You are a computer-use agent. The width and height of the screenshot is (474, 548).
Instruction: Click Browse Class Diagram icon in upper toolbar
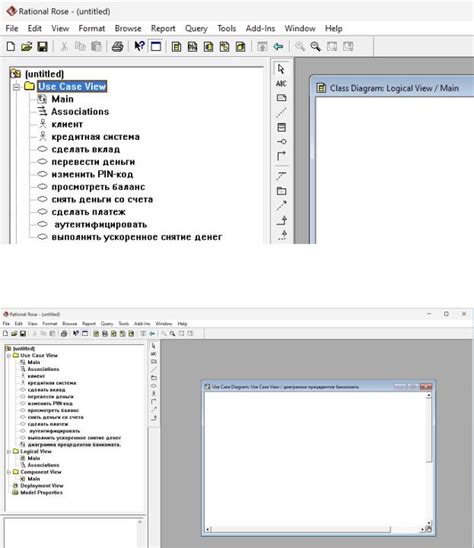(x=176, y=46)
